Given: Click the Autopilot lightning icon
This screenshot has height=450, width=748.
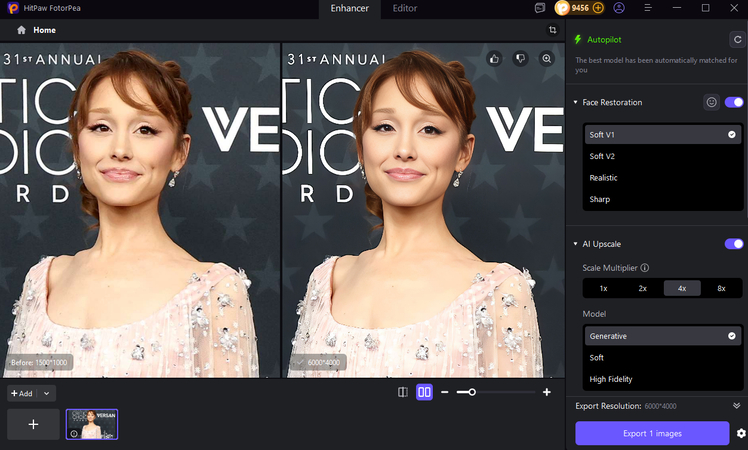Looking at the screenshot, I should [x=578, y=40].
